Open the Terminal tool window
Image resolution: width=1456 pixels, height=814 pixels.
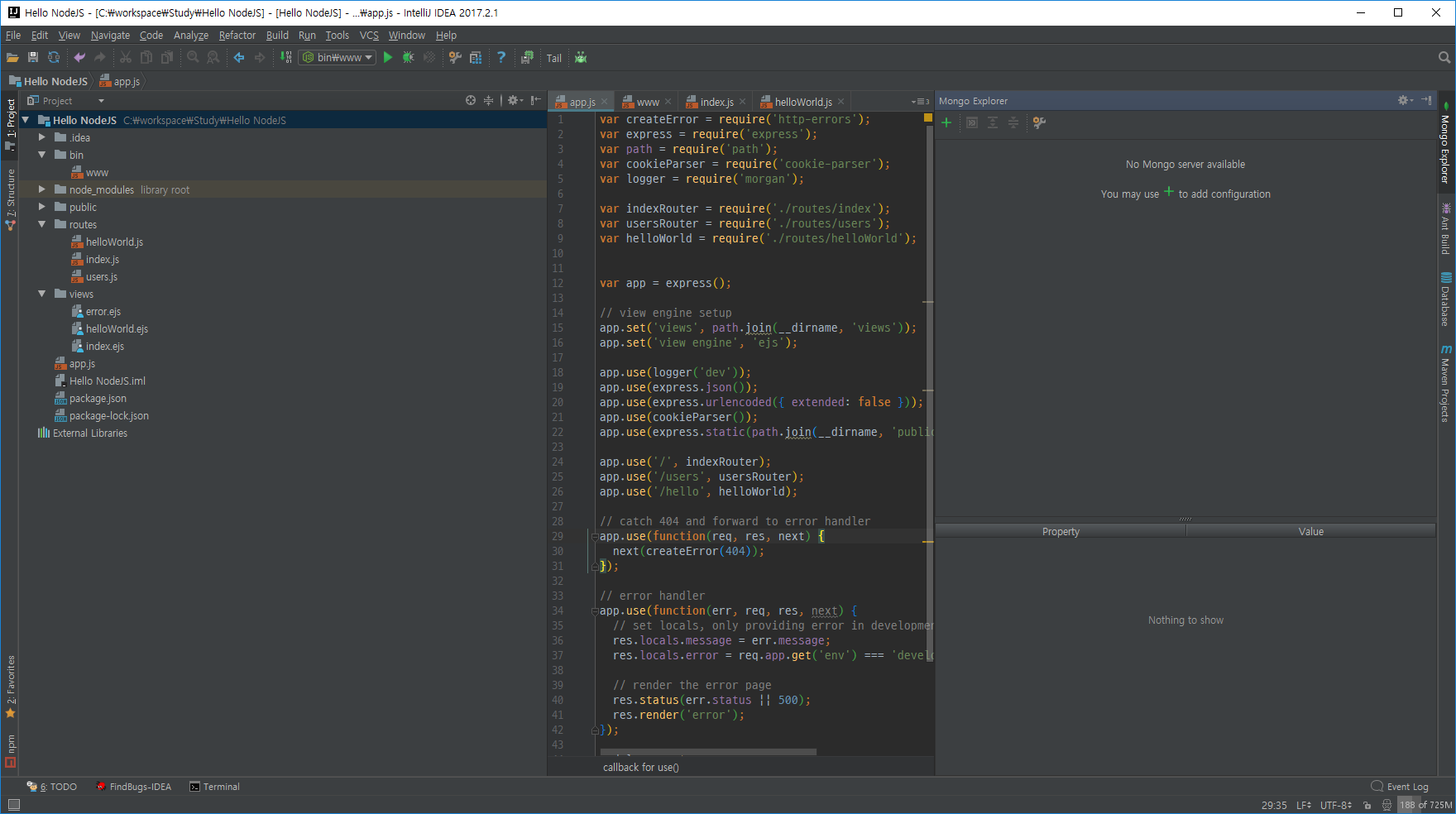[x=215, y=787]
